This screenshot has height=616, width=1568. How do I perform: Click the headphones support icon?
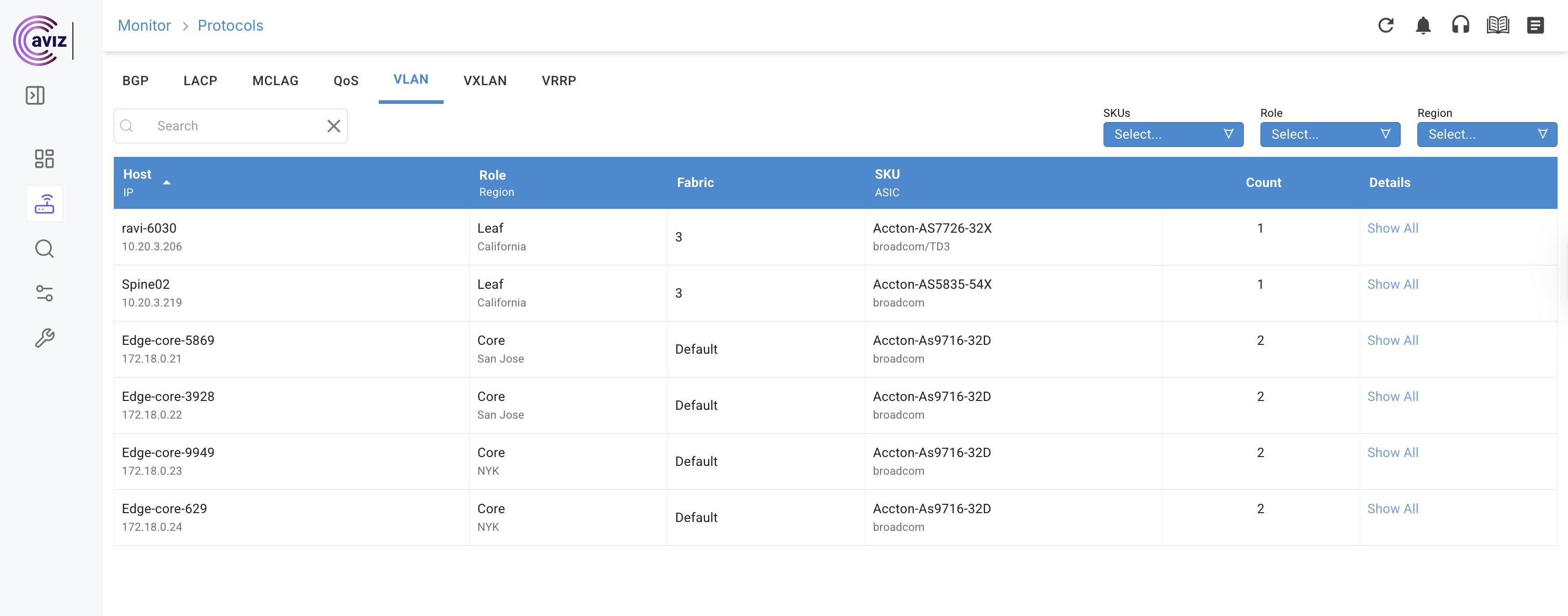point(1460,25)
